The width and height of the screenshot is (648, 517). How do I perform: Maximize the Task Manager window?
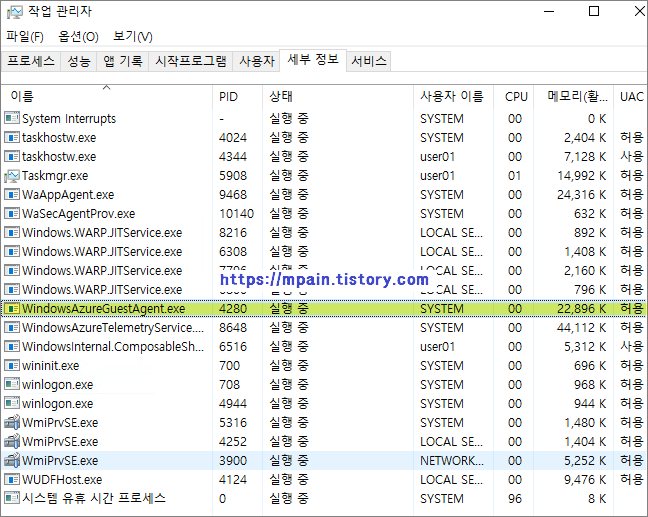(x=594, y=11)
